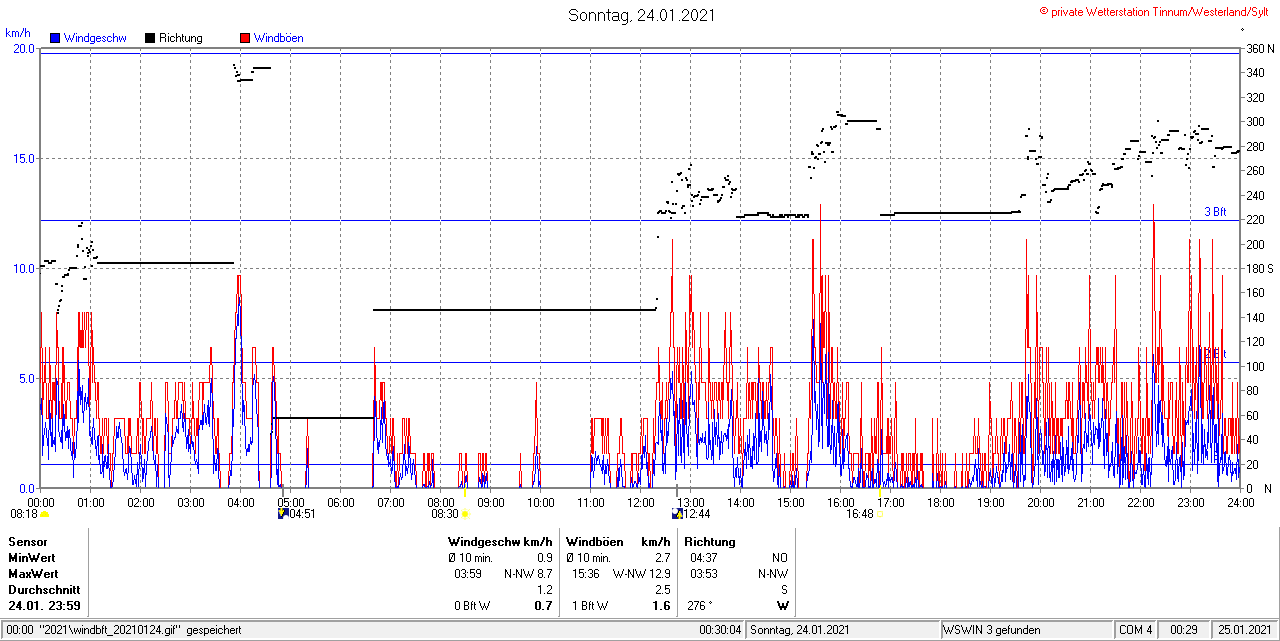Click the WSWIN 3 gefunden status entry

point(992,630)
